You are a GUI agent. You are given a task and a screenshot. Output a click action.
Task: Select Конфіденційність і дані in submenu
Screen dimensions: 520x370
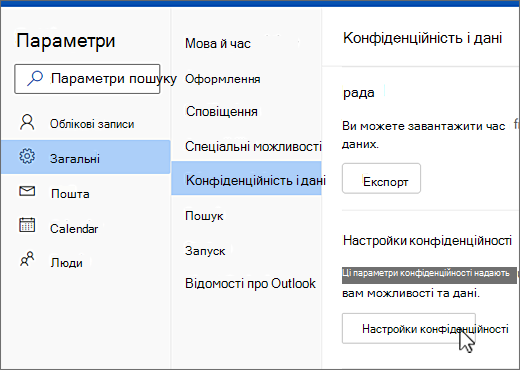click(246, 178)
